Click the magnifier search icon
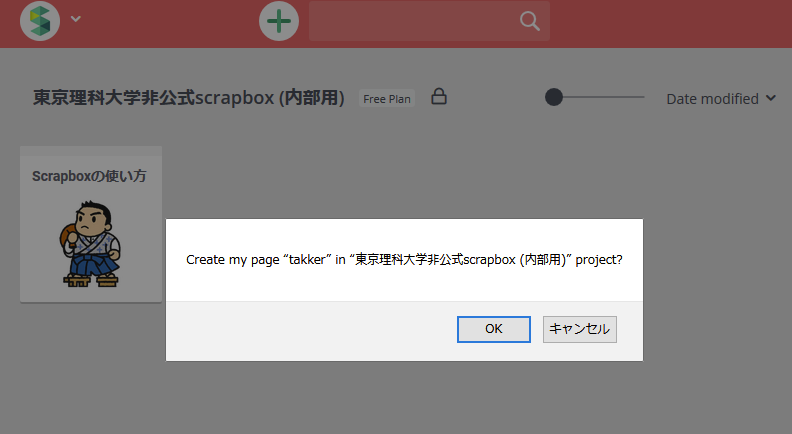This screenshot has width=792, height=434. [529, 21]
